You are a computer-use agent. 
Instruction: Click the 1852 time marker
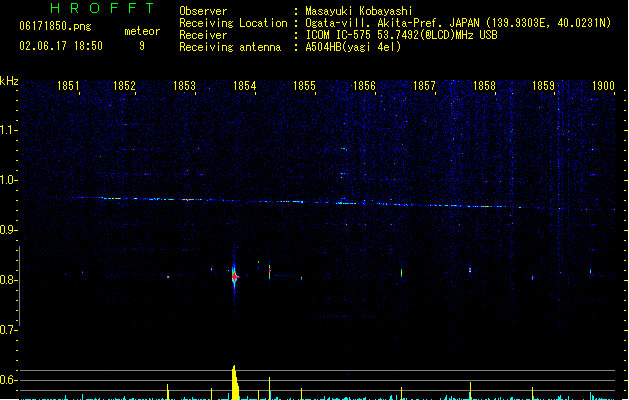(x=124, y=86)
